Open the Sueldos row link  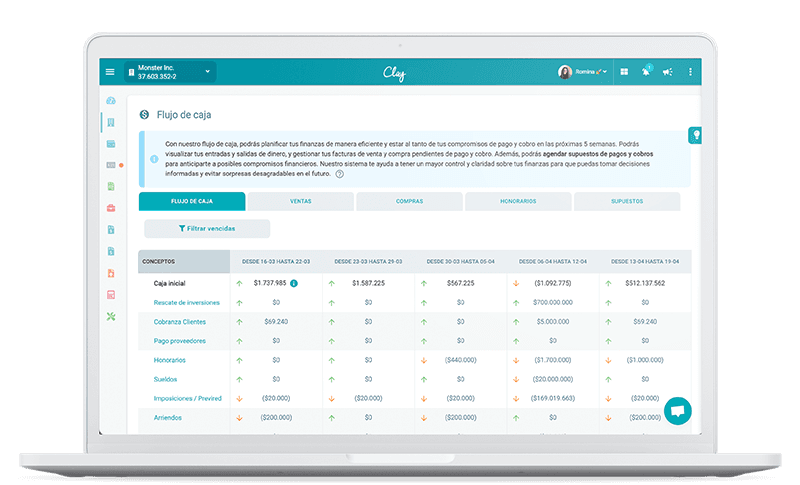[165, 379]
